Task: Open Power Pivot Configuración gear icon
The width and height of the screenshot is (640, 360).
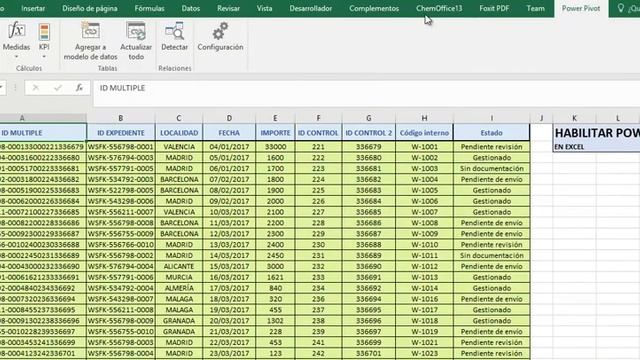Action: (220, 31)
